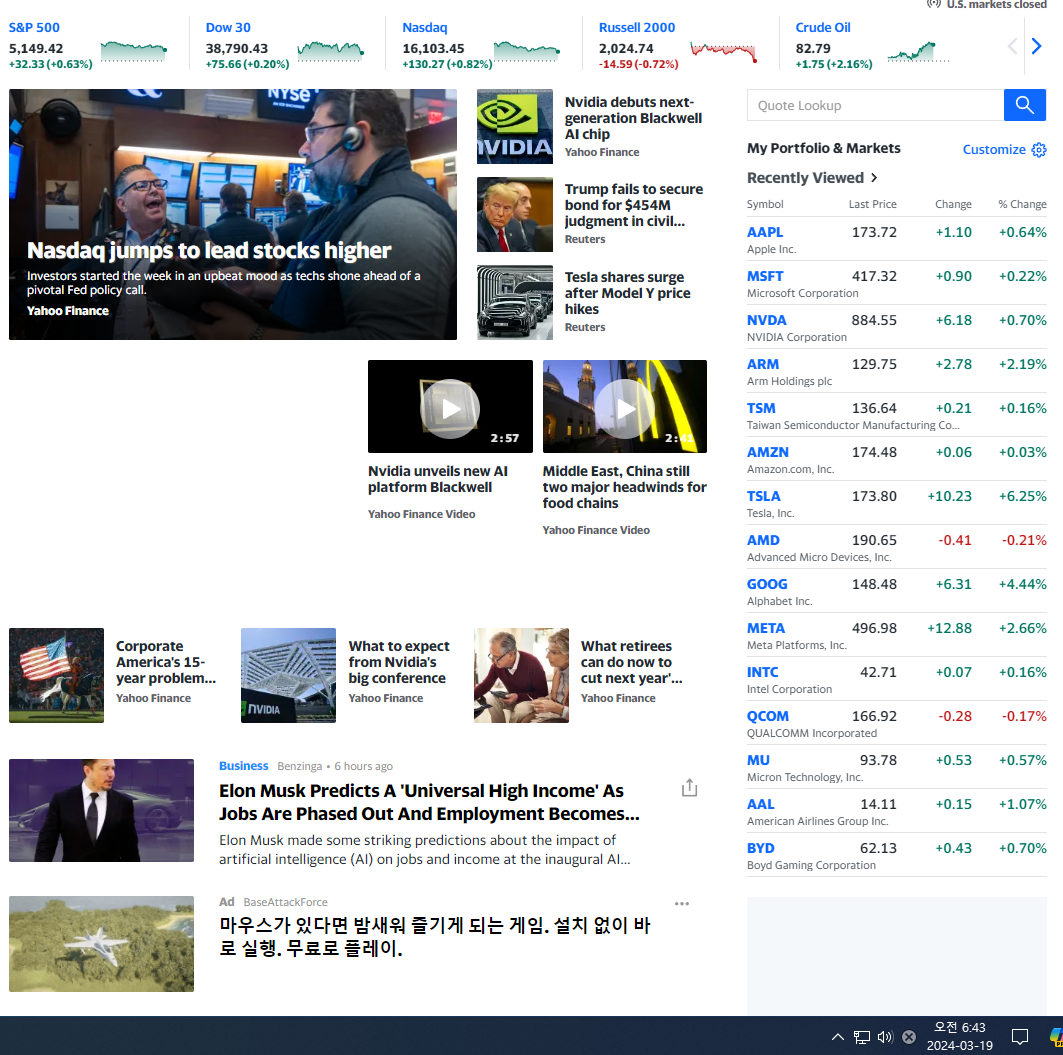Click the Elon Musk article thumbnail
Screen dimensions: 1063x1055
coord(101,810)
